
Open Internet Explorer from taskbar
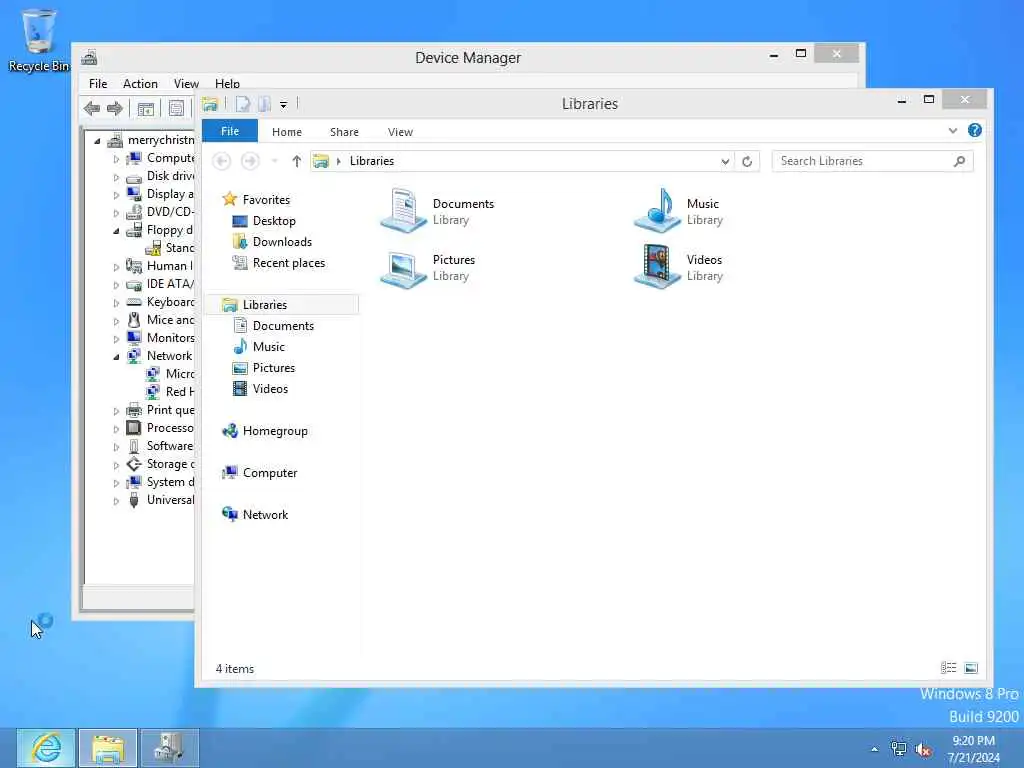46,748
